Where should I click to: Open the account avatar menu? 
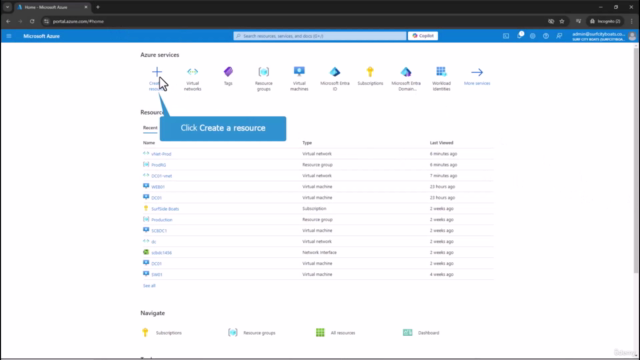(x=632, y=36)
